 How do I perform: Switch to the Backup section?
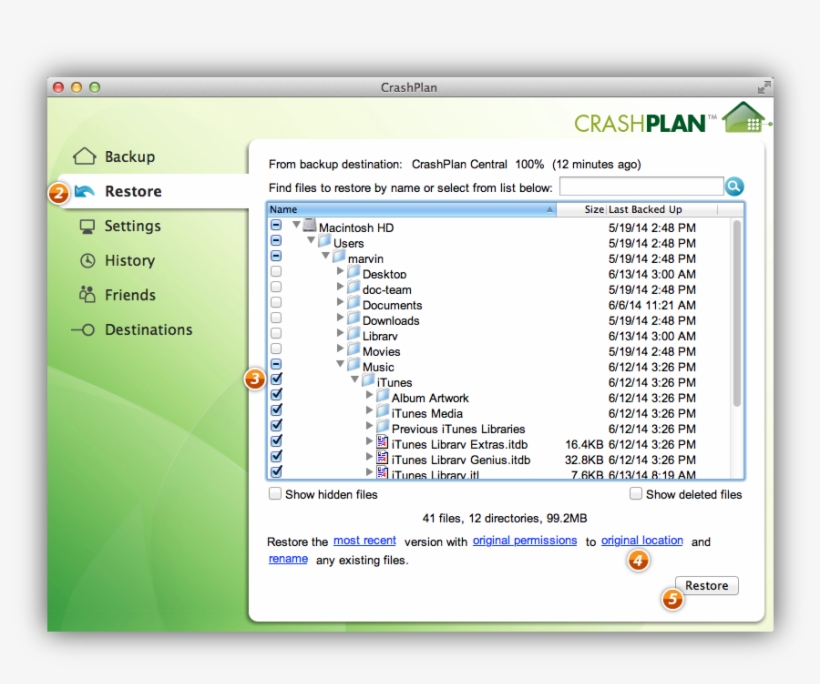(128, 156)
